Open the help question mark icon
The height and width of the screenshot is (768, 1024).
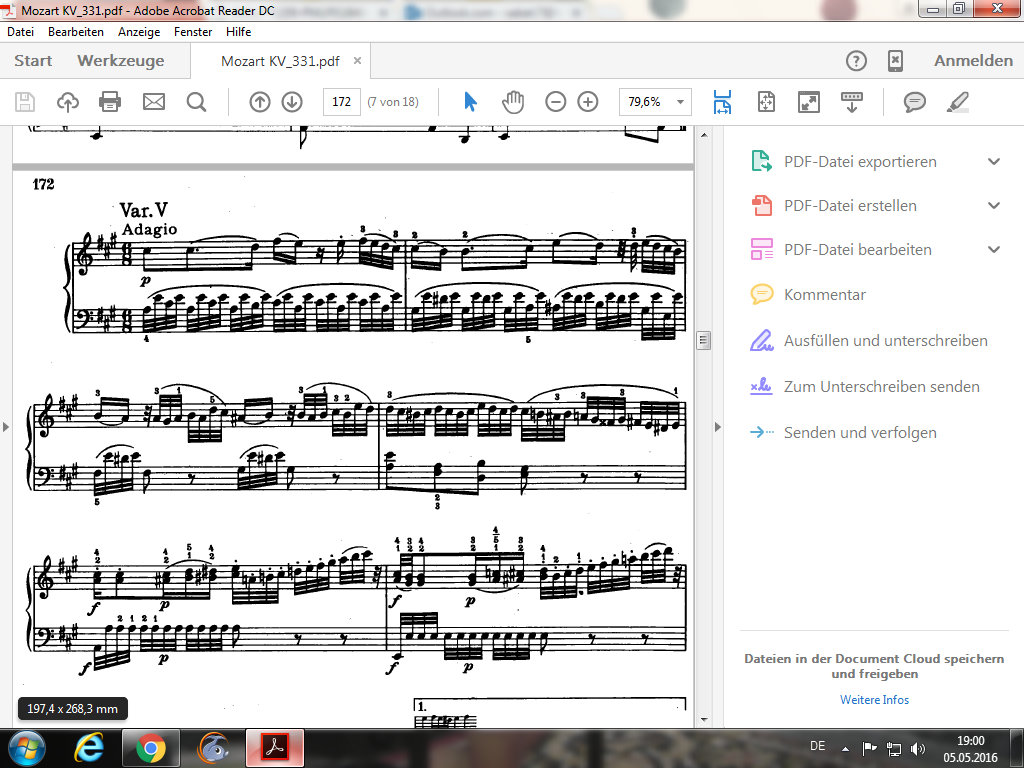pos(856,61)
